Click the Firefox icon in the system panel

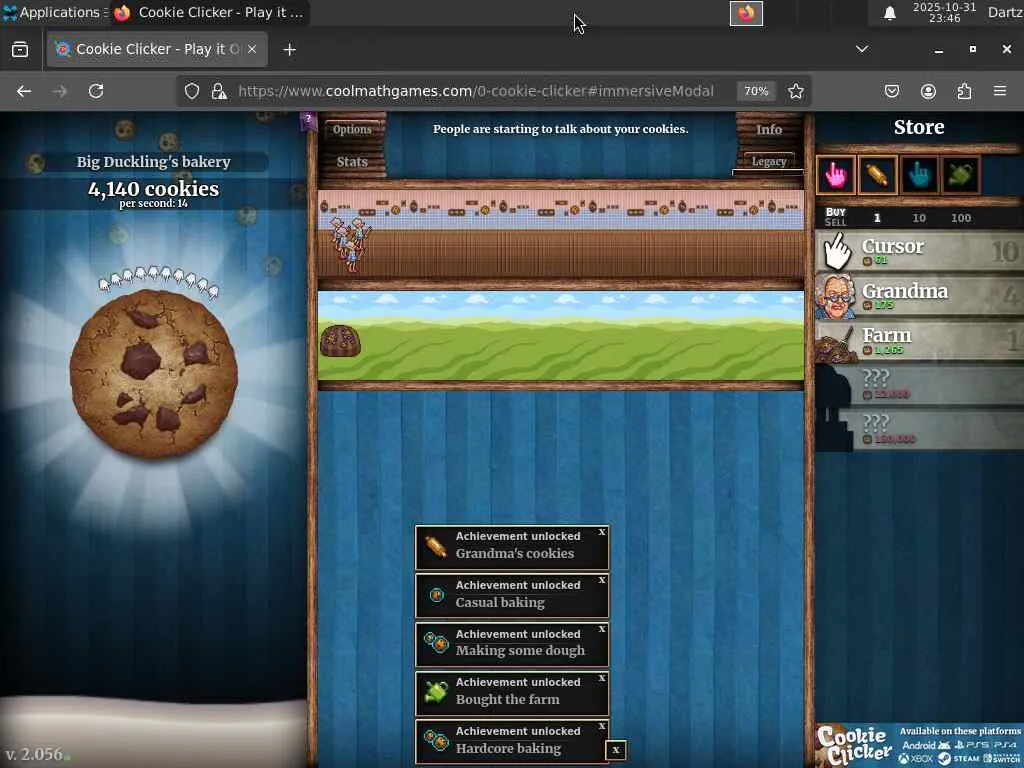click(x=746, y=13)
